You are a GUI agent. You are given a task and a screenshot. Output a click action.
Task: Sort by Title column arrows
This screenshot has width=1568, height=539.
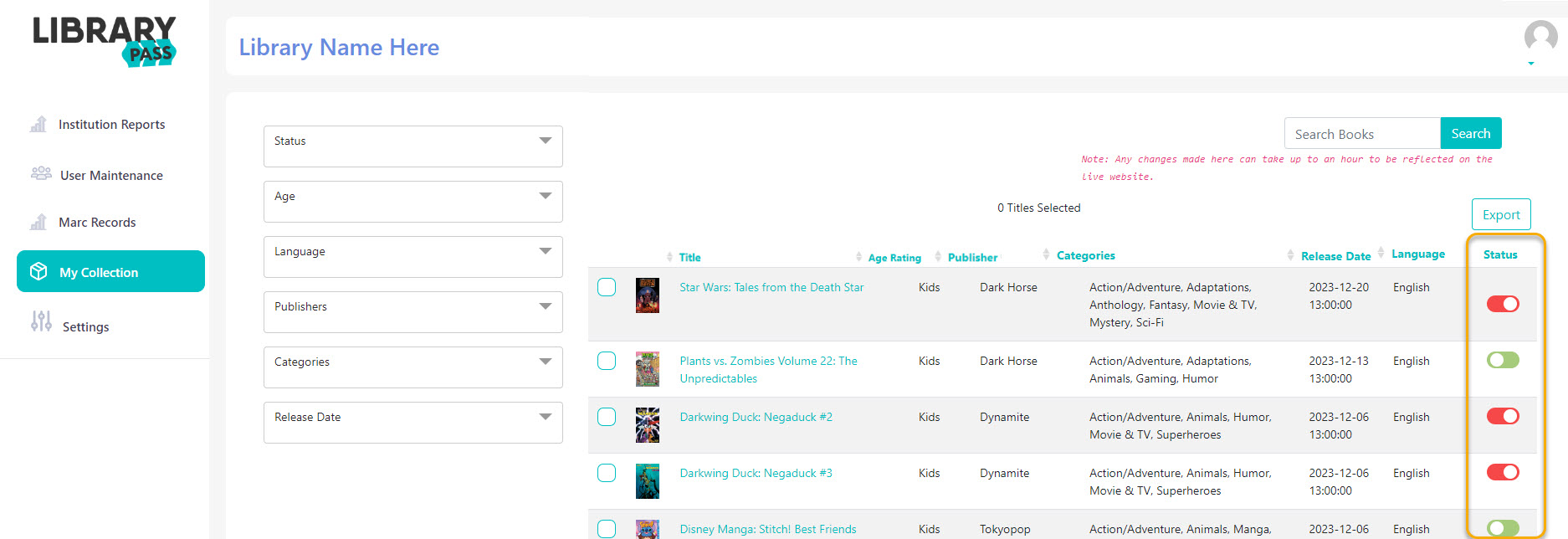click(x=669, y=257)
